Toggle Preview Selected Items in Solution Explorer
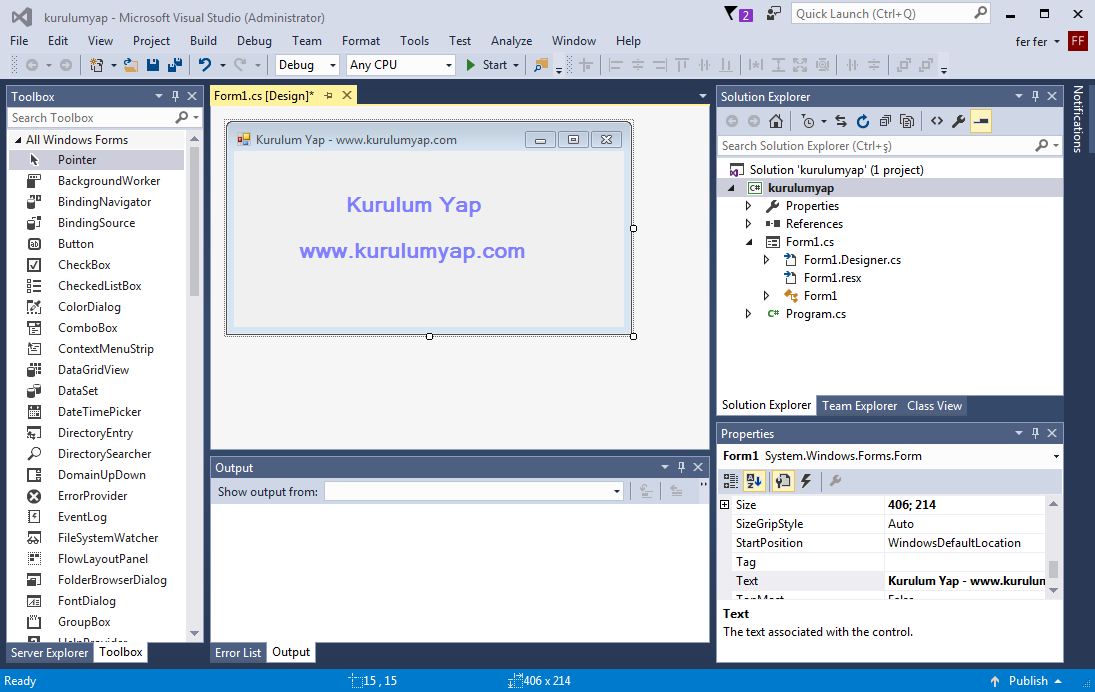This screenshot has height=692, width=1095. pos(980,122)
